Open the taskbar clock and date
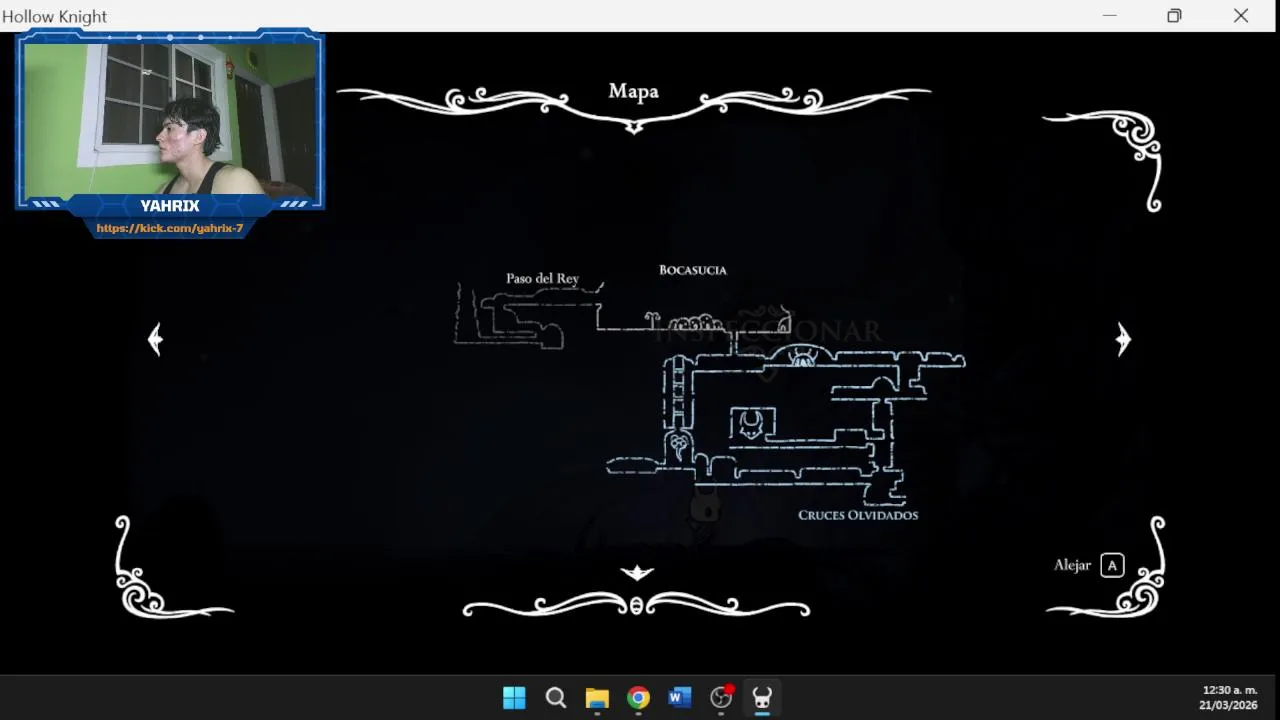Image resolution: width=1280 pixels, height=720 pixels. 1229,698
